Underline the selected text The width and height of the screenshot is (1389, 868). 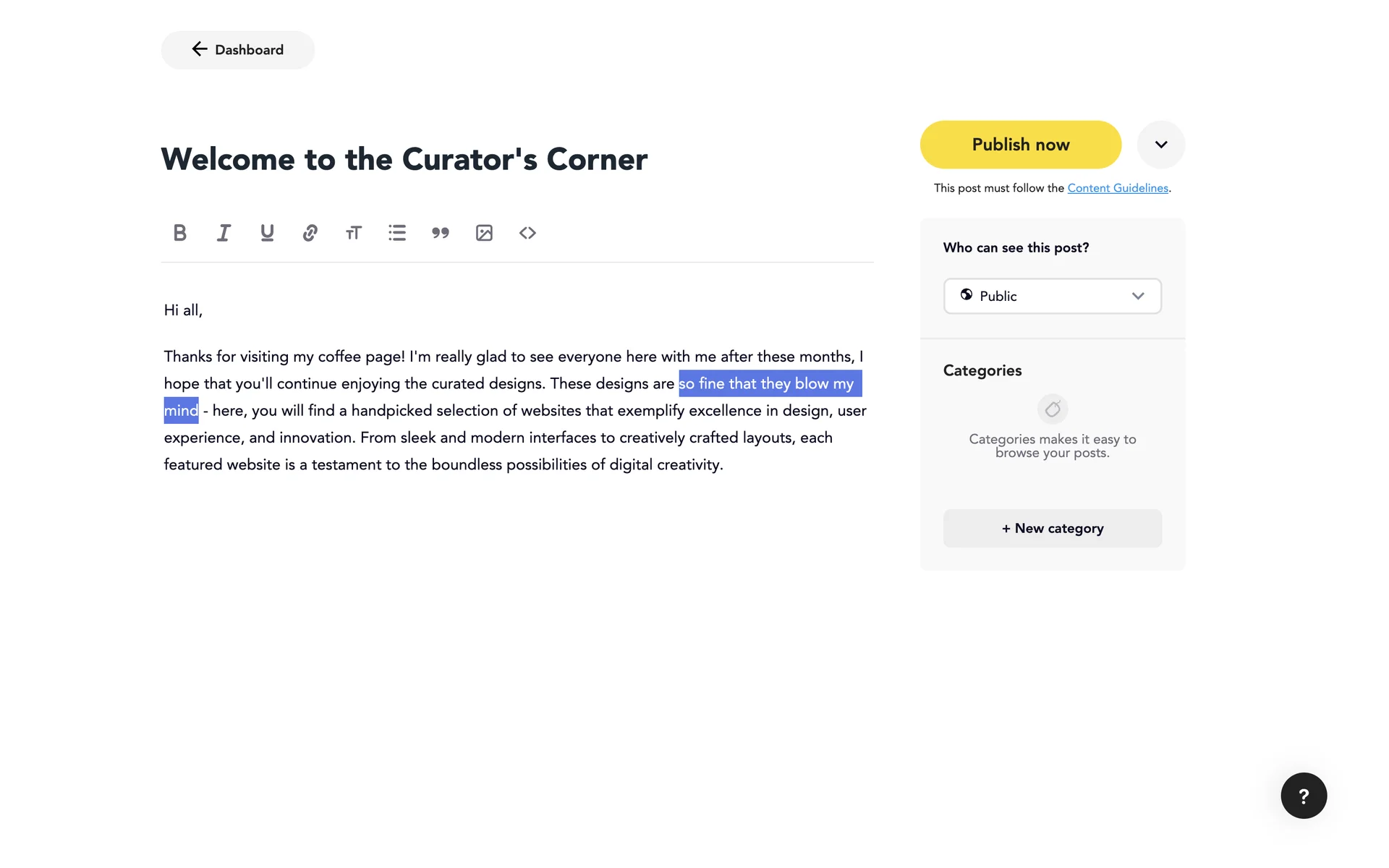point(267,233)
